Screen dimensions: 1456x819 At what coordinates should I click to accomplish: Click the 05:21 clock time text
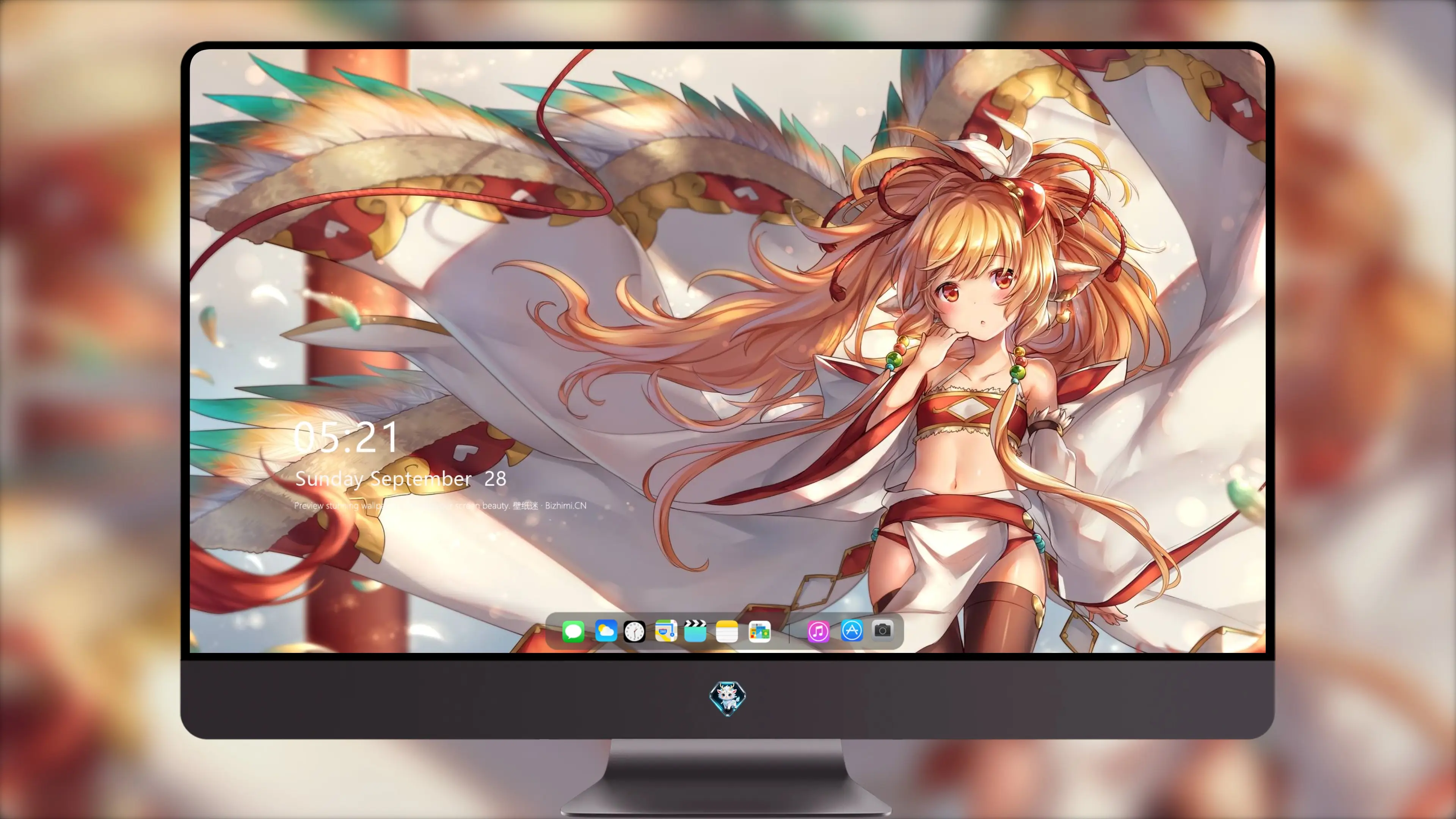[x=346, y=437]
